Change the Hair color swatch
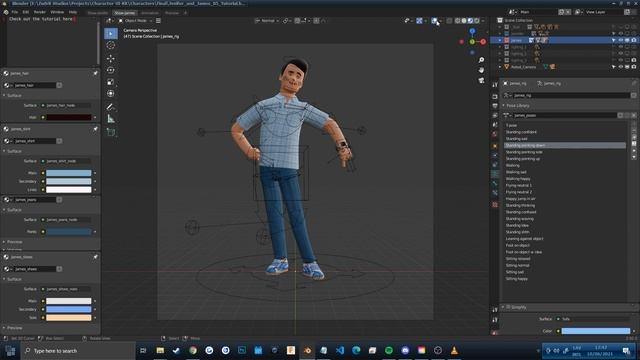 pyautogui.click(x=69, y=118)
